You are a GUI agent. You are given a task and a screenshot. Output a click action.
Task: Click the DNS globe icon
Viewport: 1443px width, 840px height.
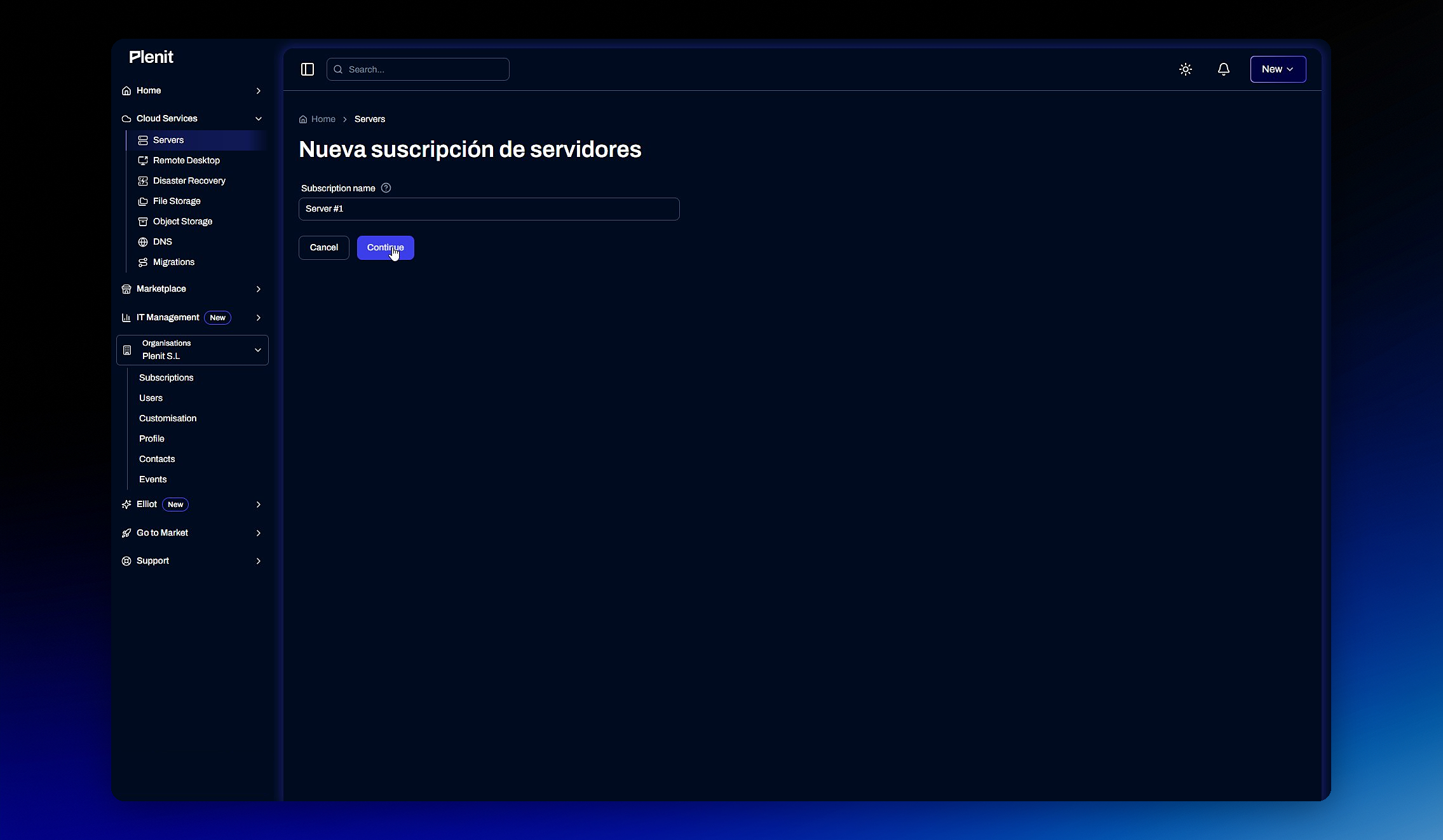point(143,242)
